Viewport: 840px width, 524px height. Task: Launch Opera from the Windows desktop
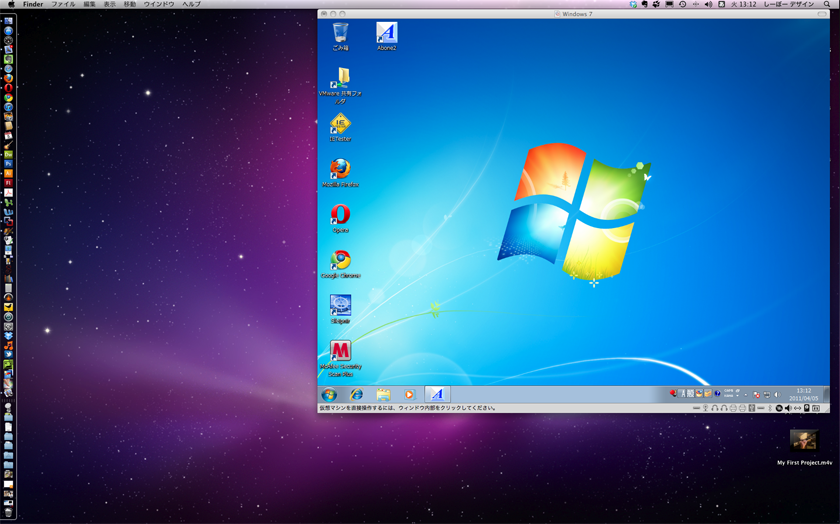(x=340, y=218)
